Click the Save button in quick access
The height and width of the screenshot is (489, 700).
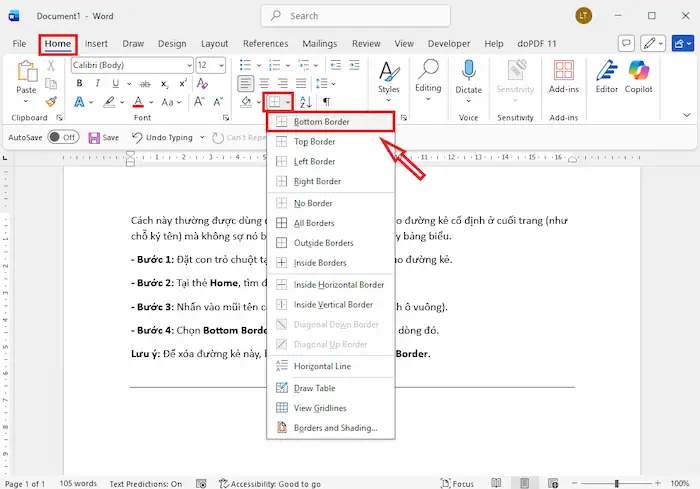click(x=103, y=137)
